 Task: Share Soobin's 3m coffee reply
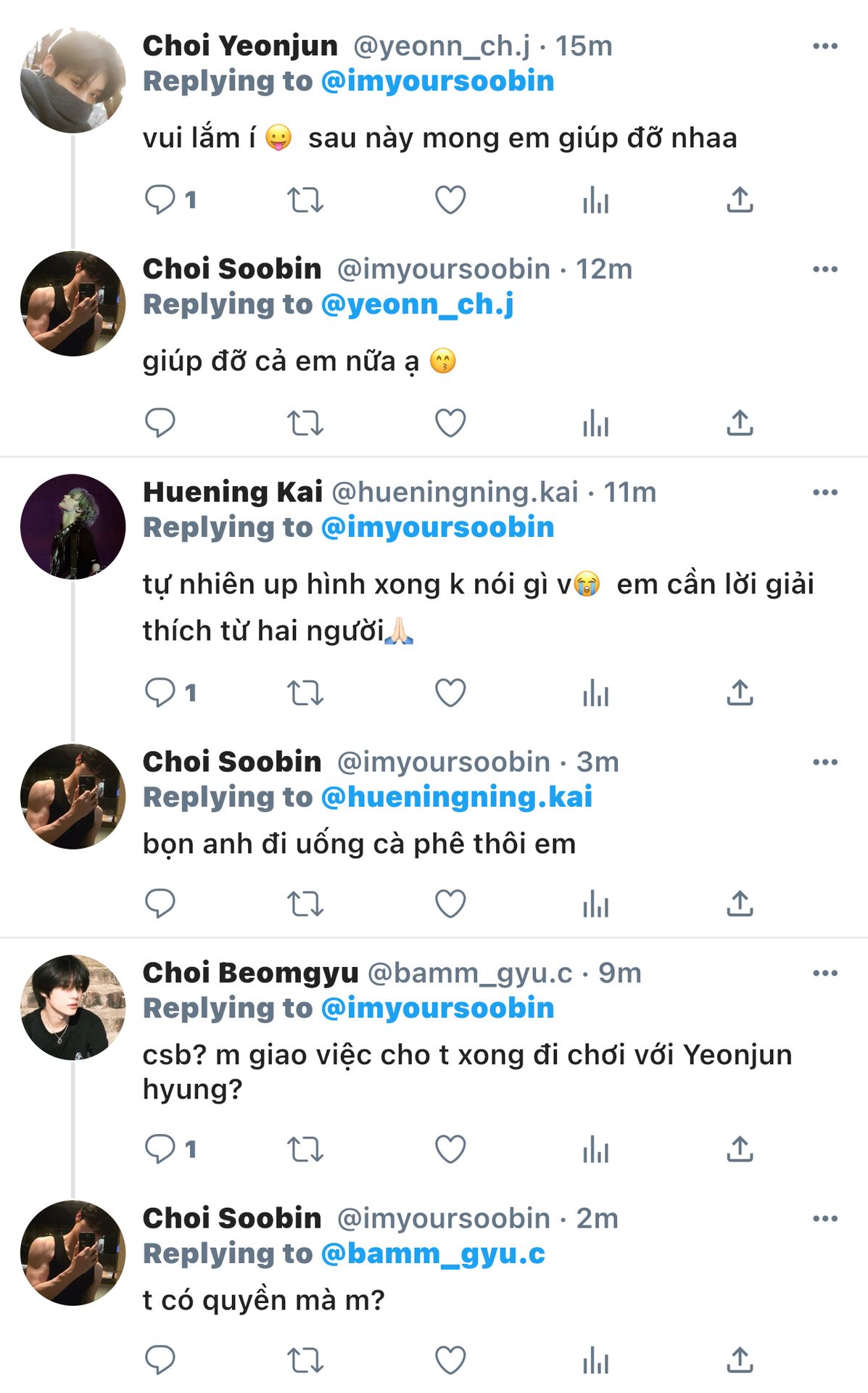click(740, 904)
